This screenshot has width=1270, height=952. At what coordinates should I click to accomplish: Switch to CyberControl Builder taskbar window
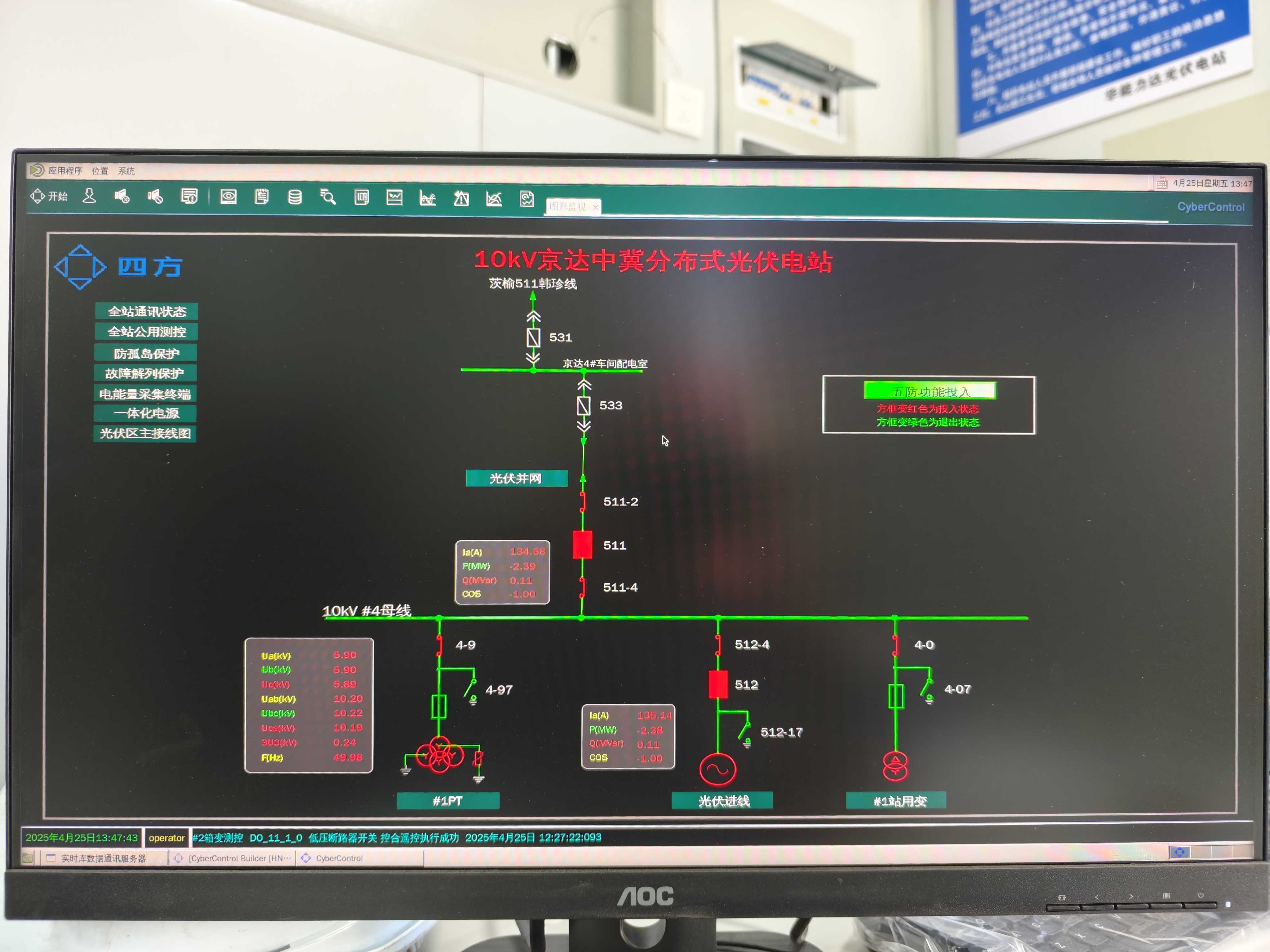pos(233,858)
